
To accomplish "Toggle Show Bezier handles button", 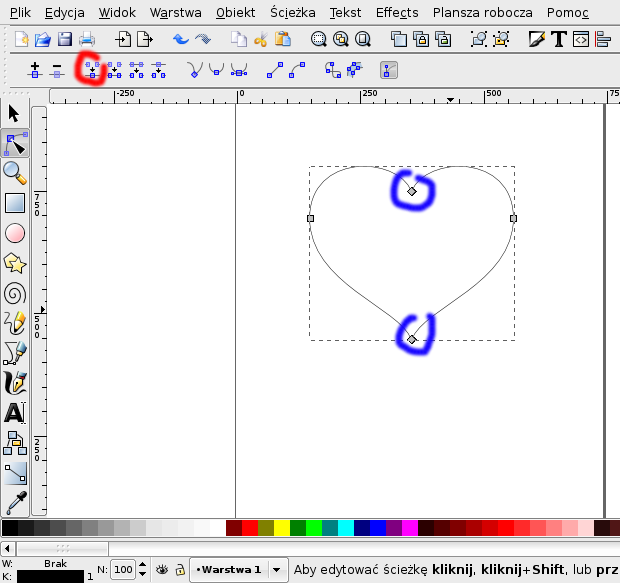I will pyautogui.click(x=388, y=70).
